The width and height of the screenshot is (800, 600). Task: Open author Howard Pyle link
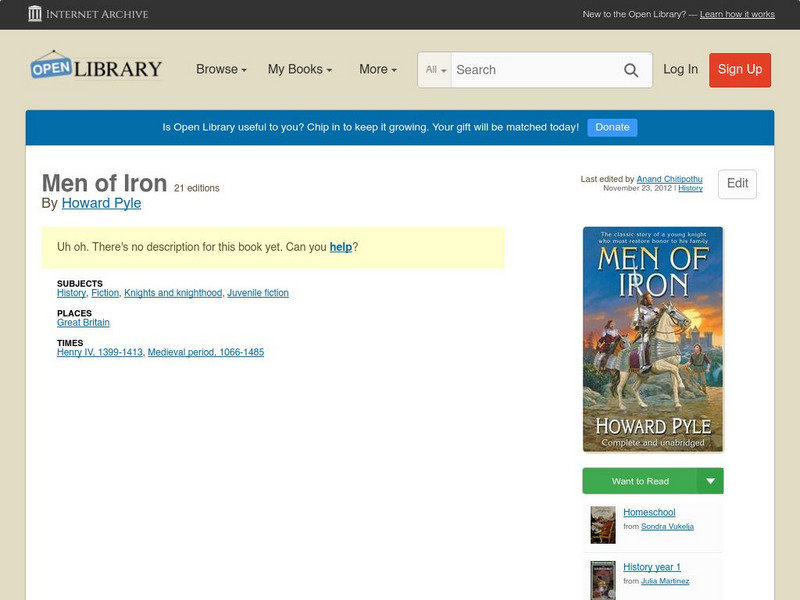click(x=101, y=203)
